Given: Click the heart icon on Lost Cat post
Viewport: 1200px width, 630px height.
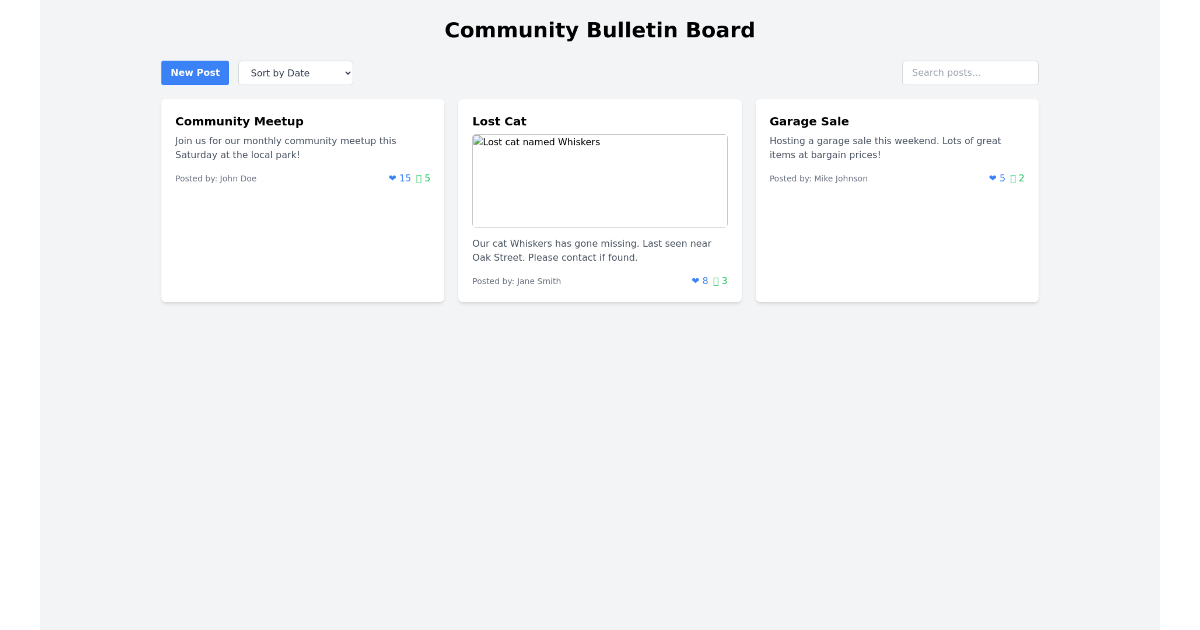Looking at the screenshot, I should (695, 281).
